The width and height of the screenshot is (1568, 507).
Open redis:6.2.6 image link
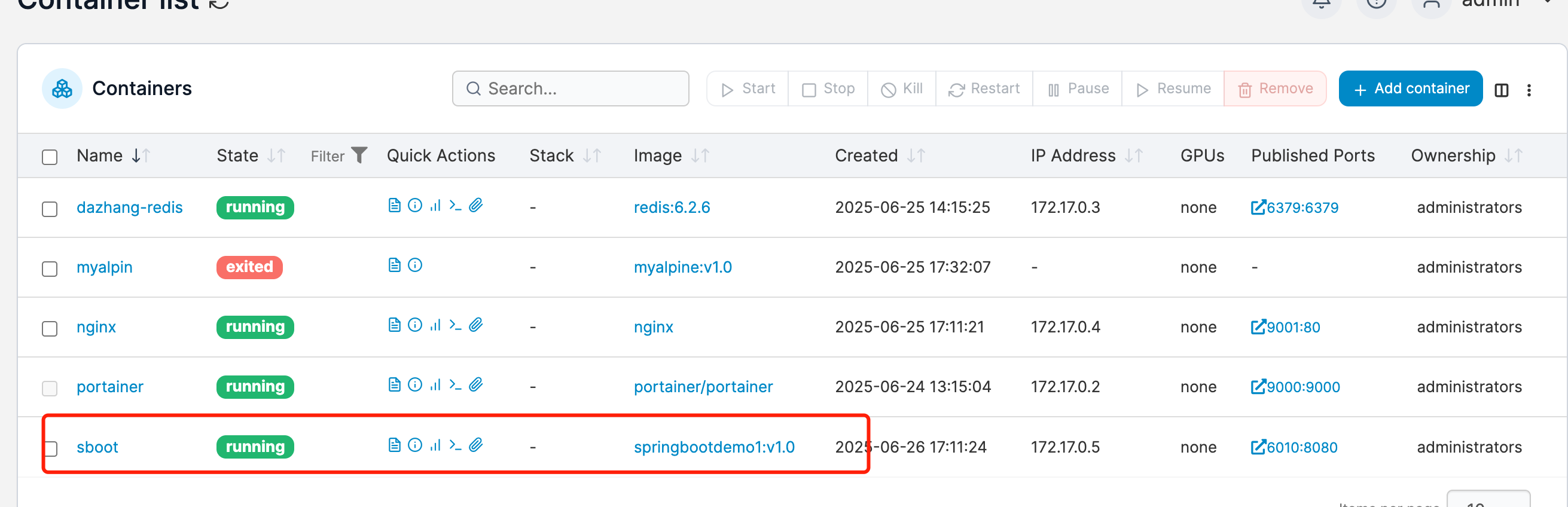pos(672,207)
